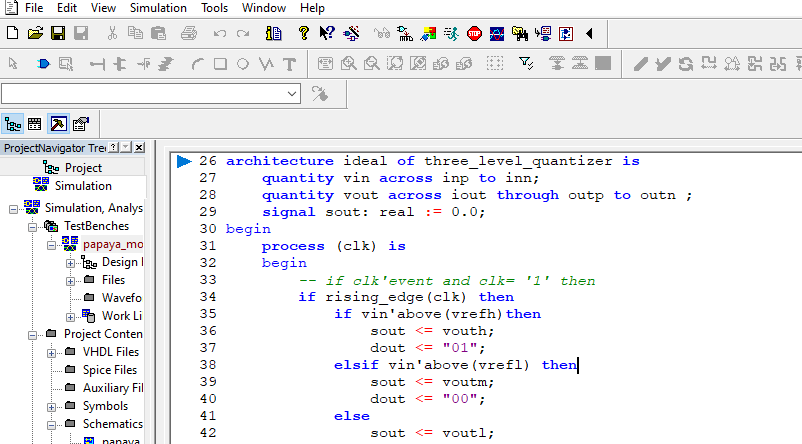Image resolution: width=802 pixels, height=444 pixels.
Task: Collapse the TestBenches tree node
Action: [33, 227]
